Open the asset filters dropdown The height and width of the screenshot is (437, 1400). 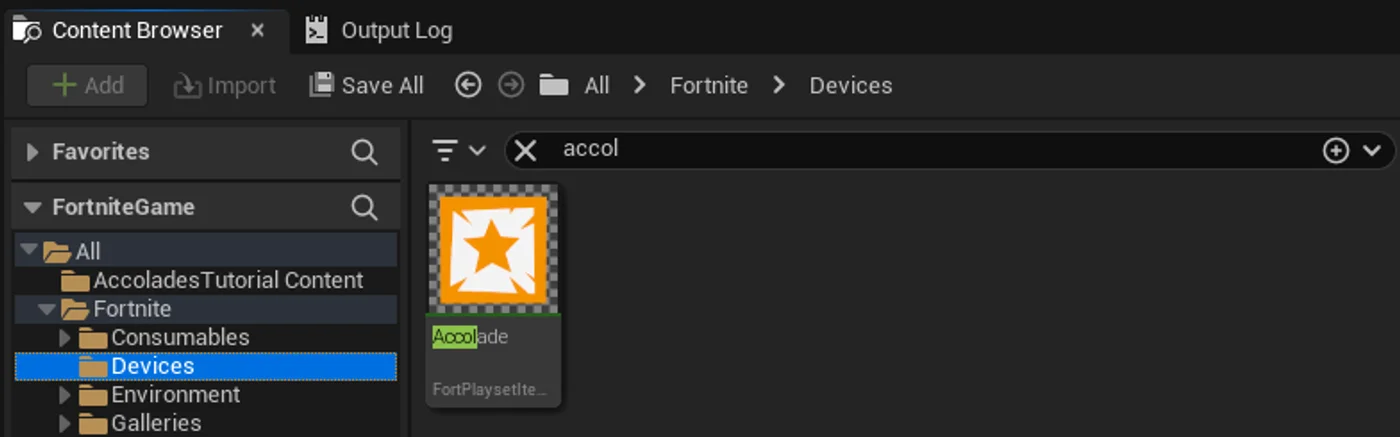point(458,150)
